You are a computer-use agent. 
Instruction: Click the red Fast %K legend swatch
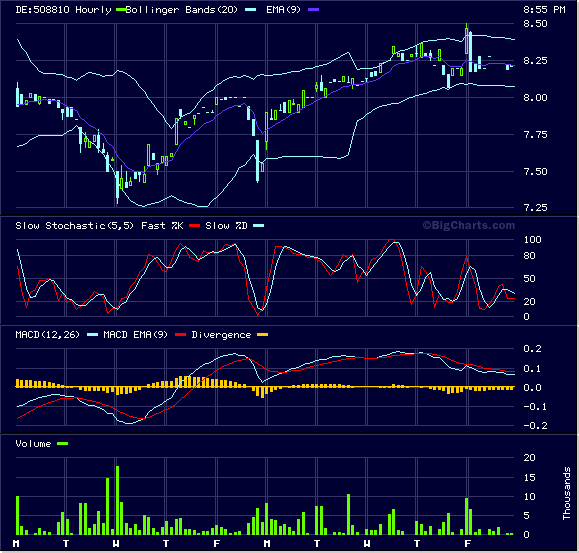pyautogui.click(x=195, y=226)
